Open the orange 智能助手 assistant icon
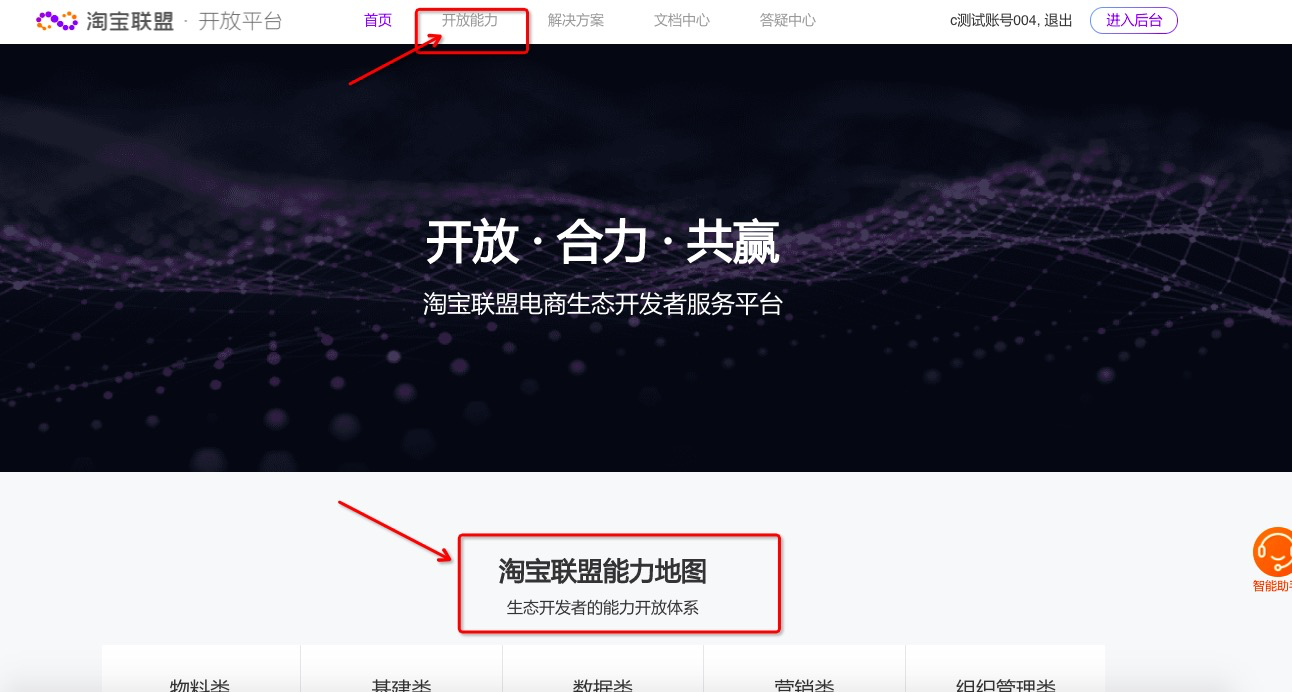The height and width of the screenshot is (692, 1292). click(1273, 551)
